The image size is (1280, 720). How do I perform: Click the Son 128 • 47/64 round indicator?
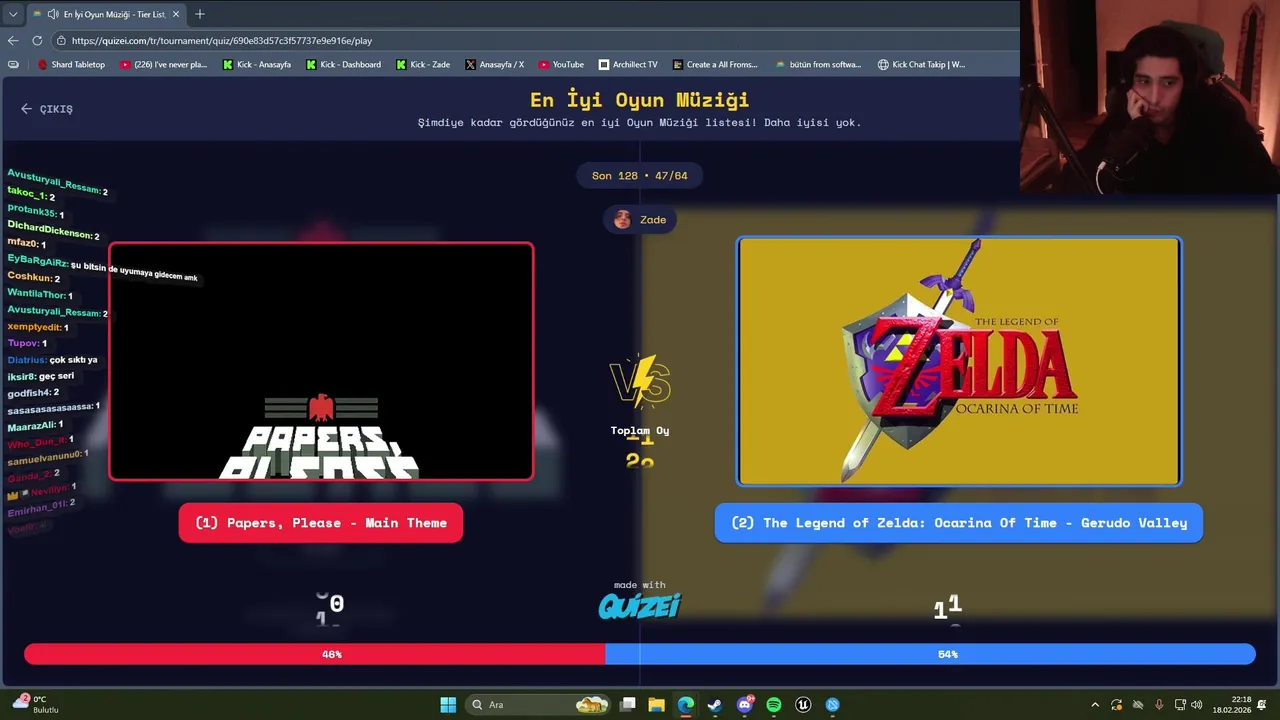[640, 175]
